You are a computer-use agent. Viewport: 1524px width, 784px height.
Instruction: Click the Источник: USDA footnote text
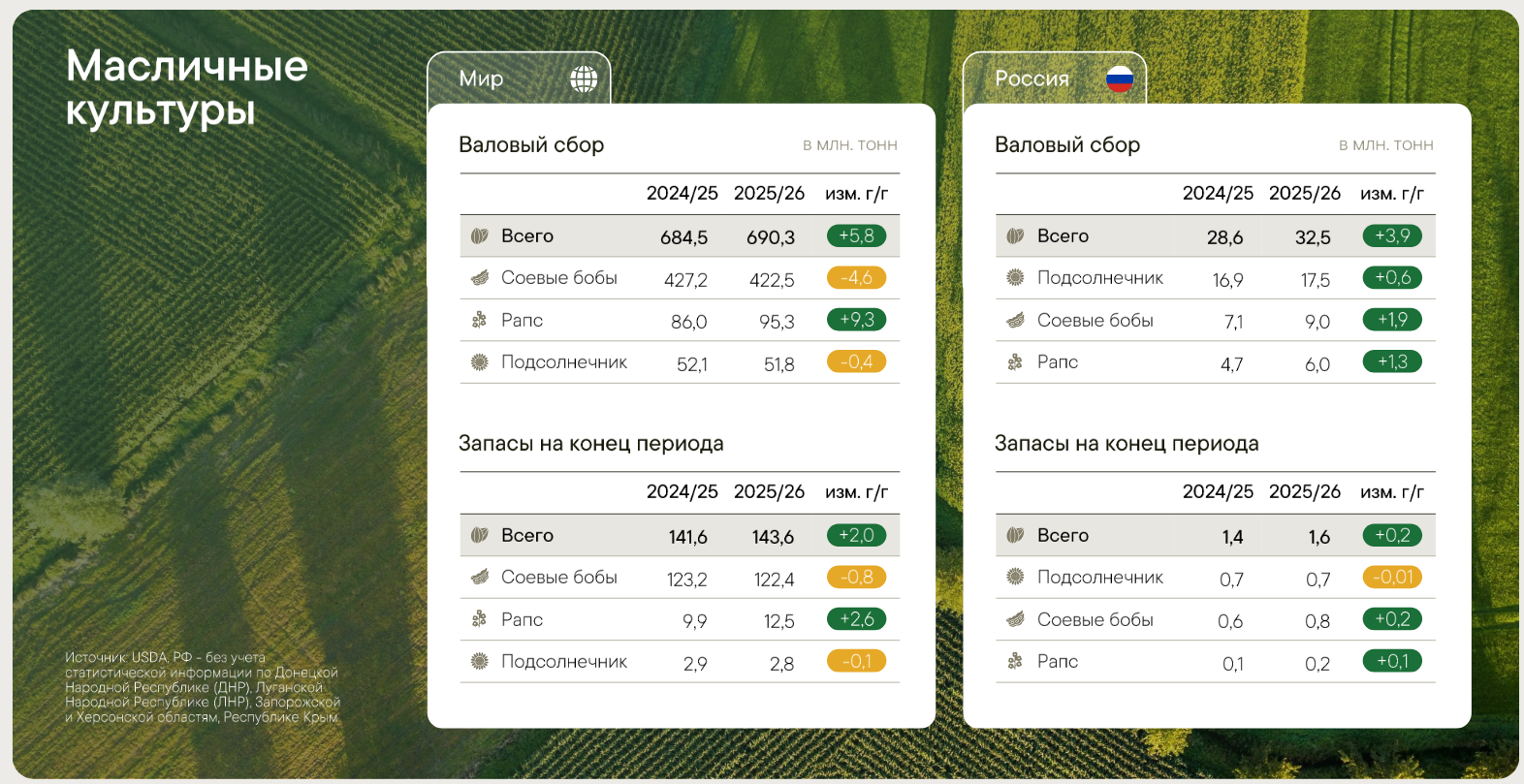(202, 687)
